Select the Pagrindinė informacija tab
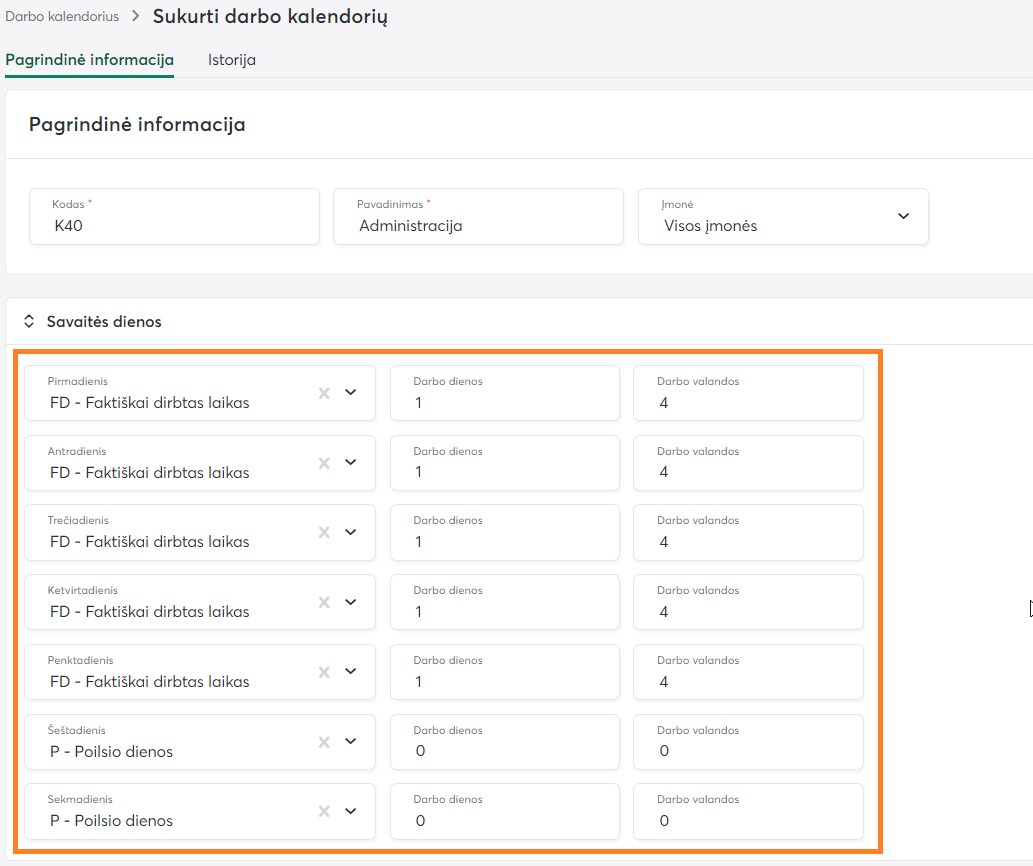Screen dimensions: 1033x866 (x=90, y=60)
